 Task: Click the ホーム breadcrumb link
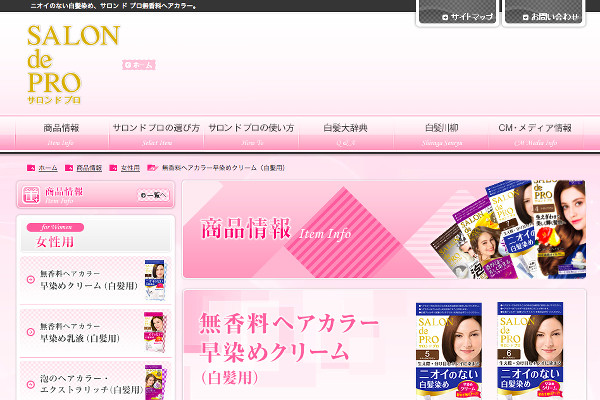48,168
